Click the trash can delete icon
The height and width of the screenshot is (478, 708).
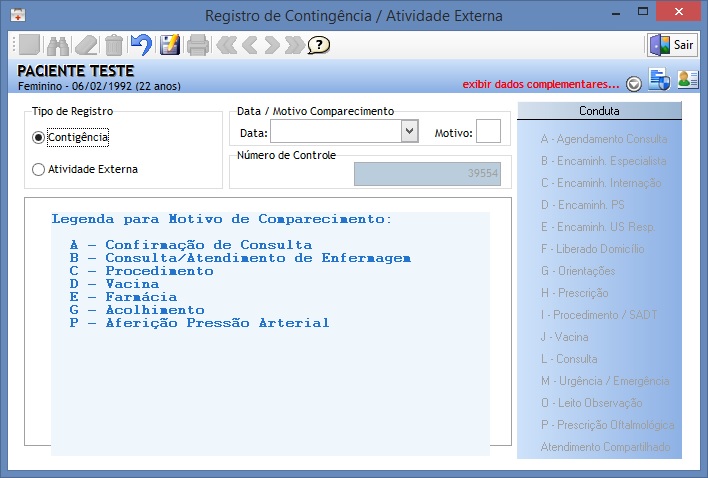(x=114, y=45)
